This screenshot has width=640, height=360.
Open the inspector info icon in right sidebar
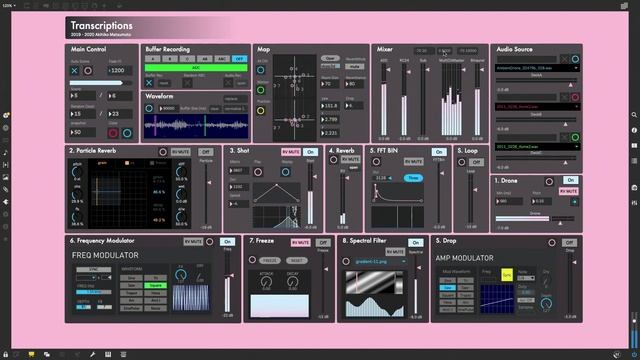click(x=634, y=130)
